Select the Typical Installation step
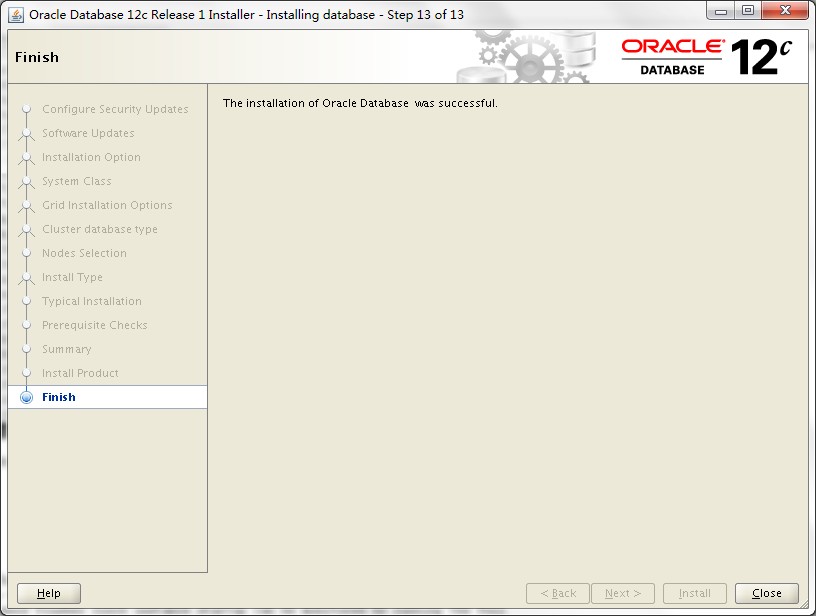Image resolution: width=816 pixels, height=616 pixels. click(92, 301)
